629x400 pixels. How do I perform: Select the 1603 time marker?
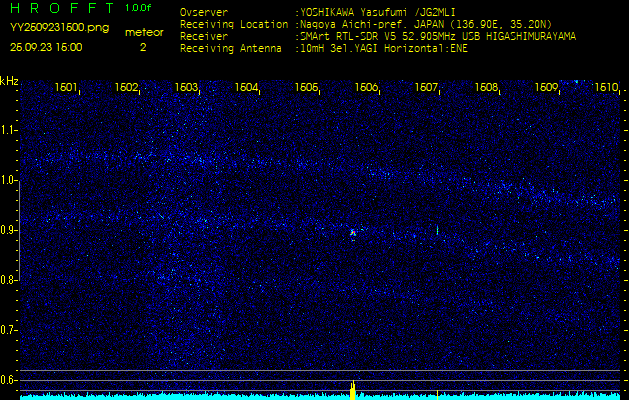(x=186, y=88)
